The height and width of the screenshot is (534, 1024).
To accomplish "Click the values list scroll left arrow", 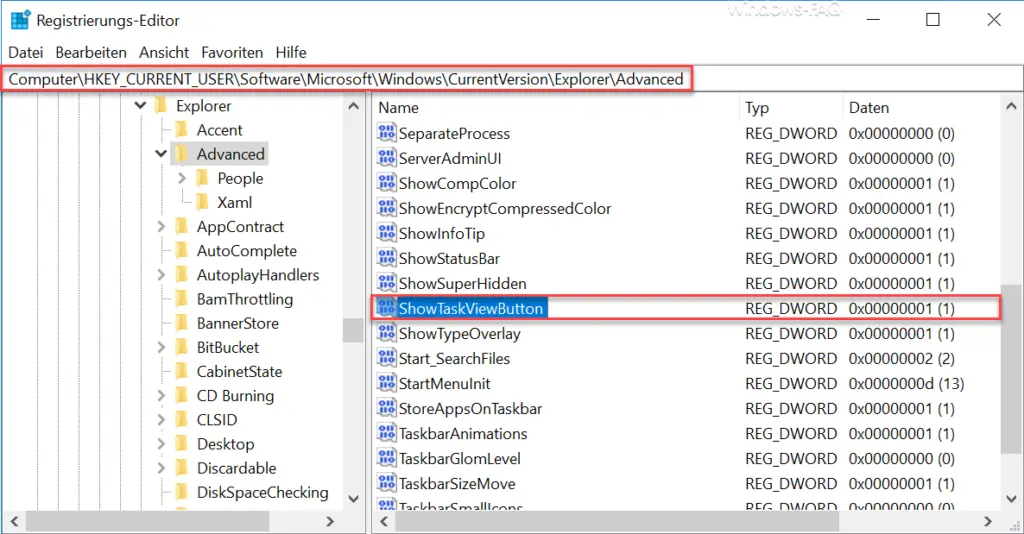I will [x=384, y=521].
